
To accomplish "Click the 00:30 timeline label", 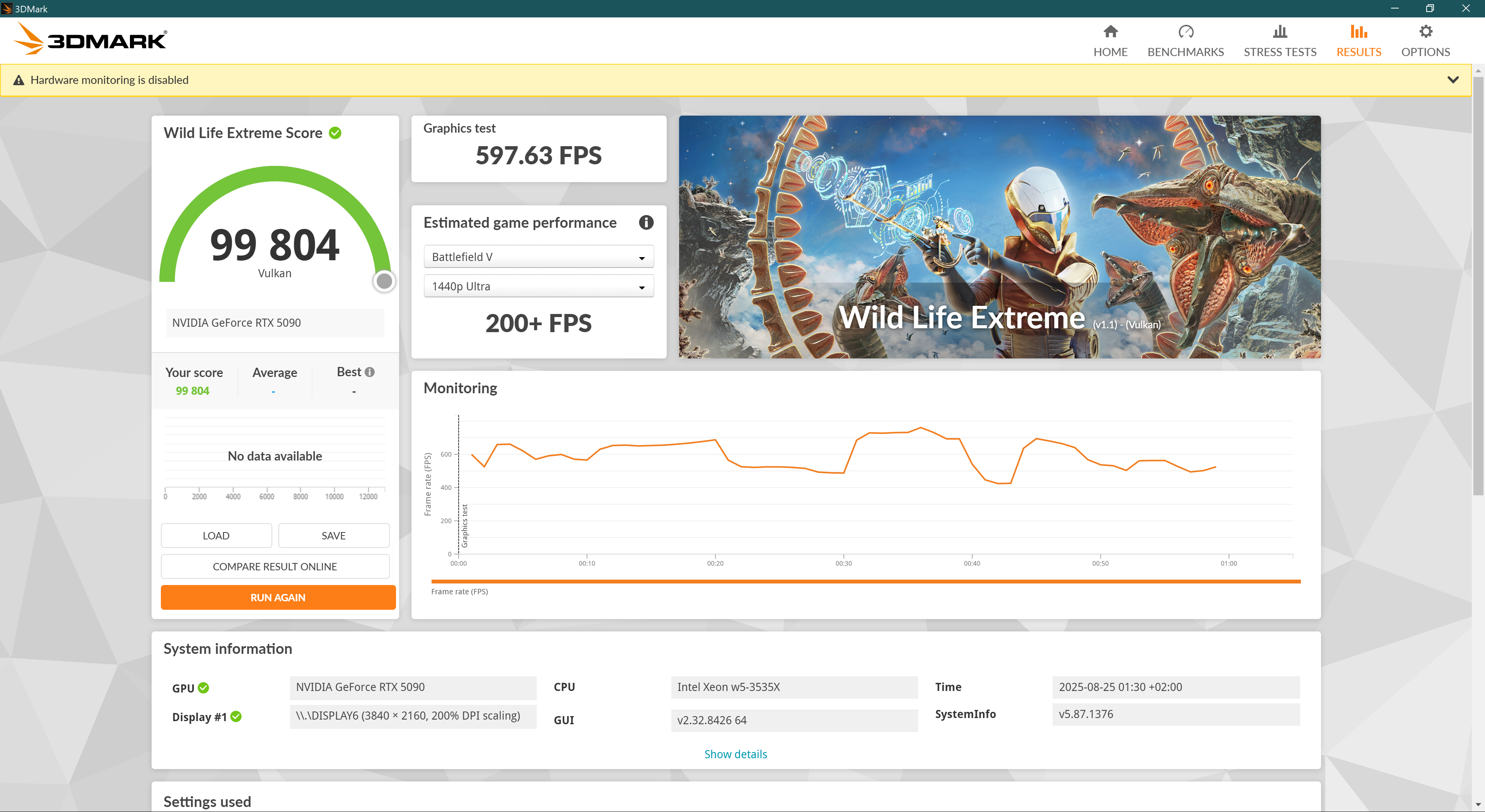I will (x=843, y=564).
